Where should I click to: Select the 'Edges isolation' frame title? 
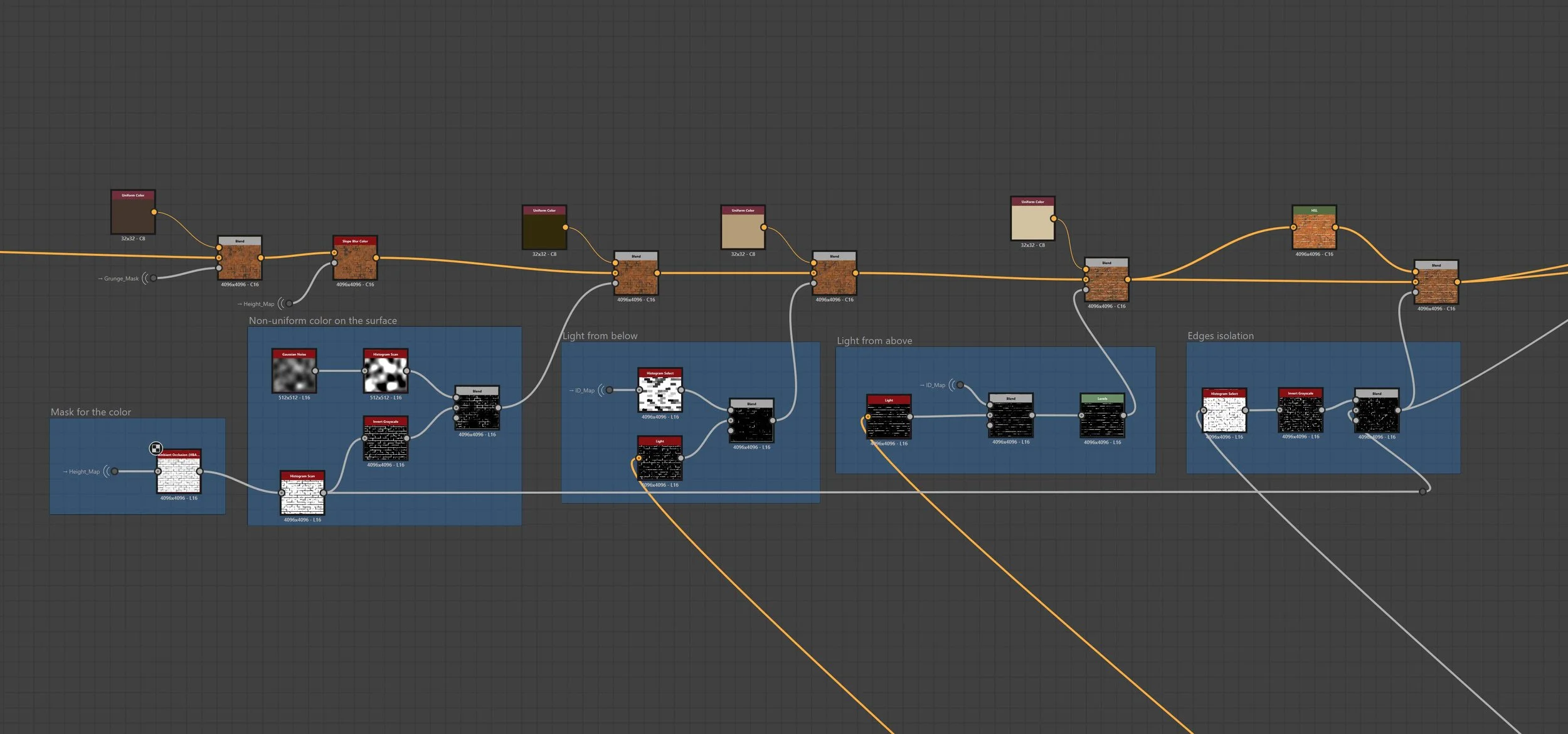(1220, 336)
